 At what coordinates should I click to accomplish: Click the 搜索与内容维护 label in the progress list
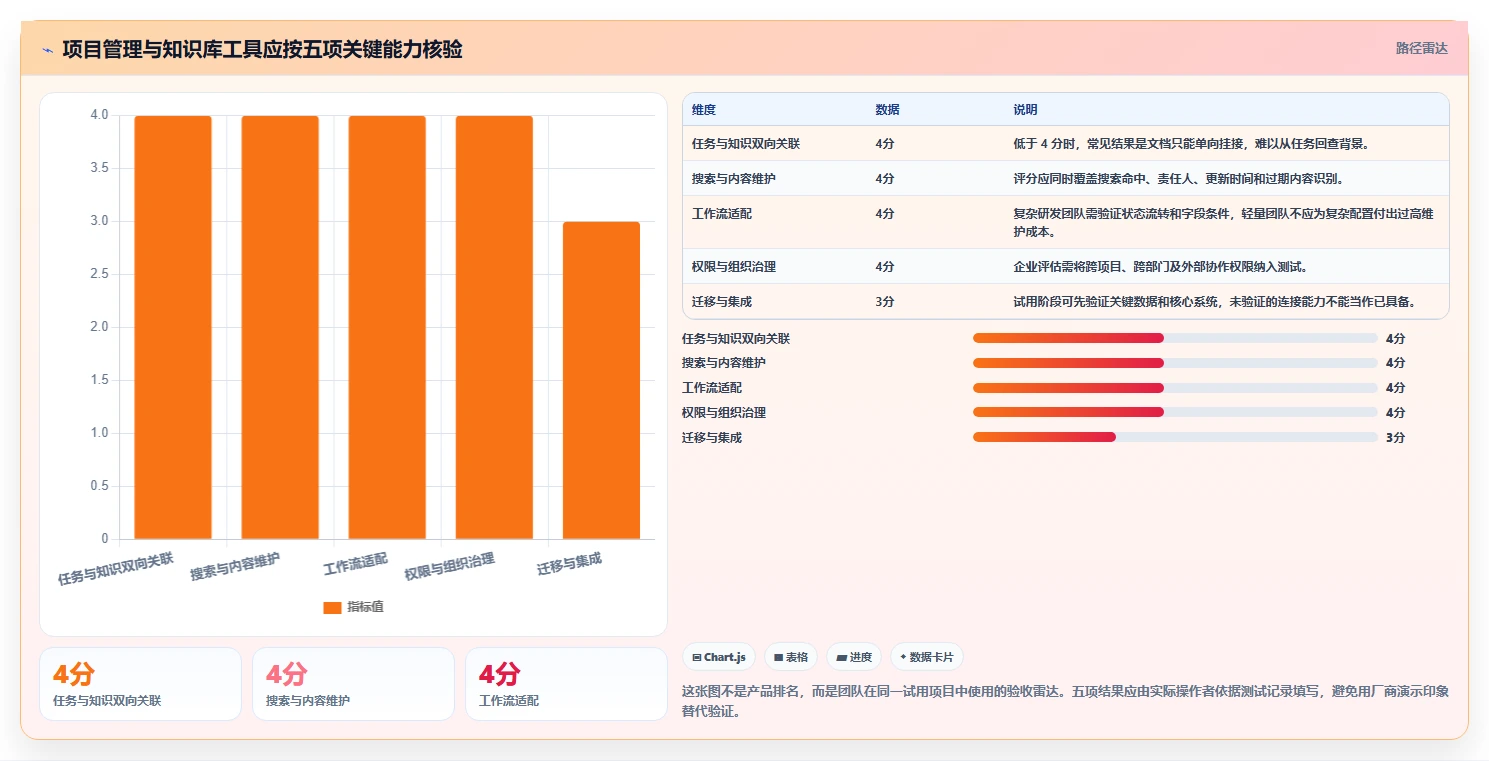724,363
